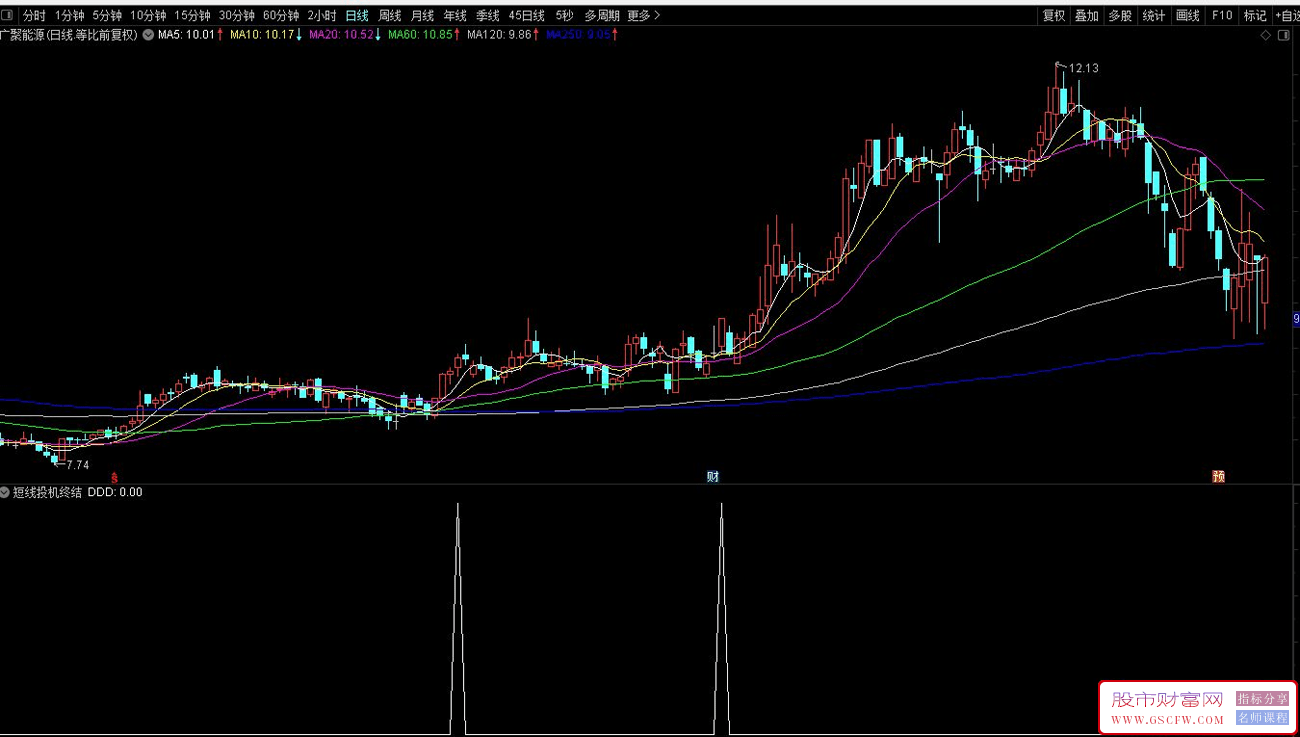The image size is (1300, 737).
Task: Click the 广聚能源 chart title text
Action: (x=69, y=35)
